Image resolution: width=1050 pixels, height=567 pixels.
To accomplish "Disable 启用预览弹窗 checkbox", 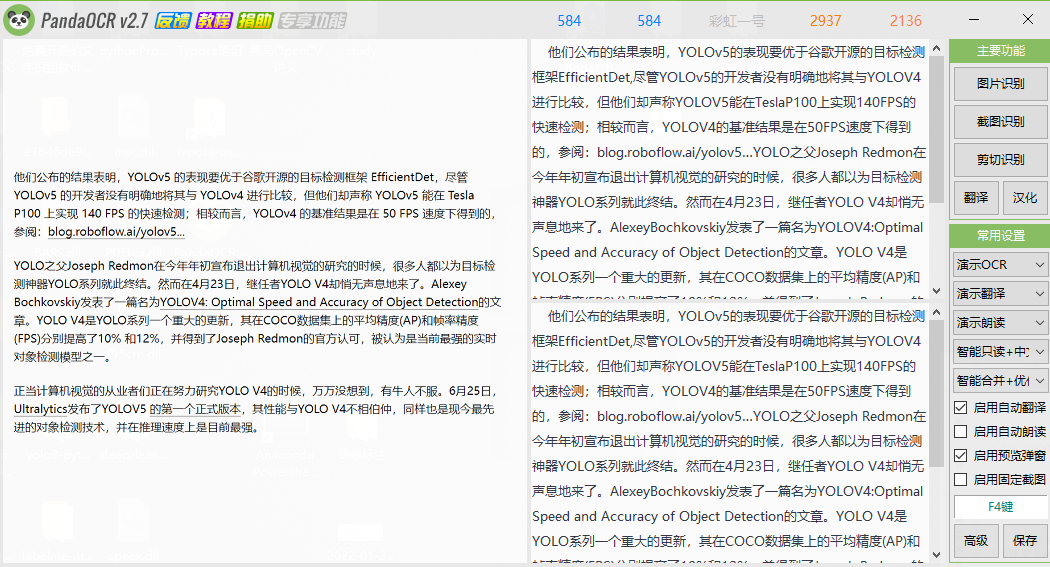I will coord(961,455).
